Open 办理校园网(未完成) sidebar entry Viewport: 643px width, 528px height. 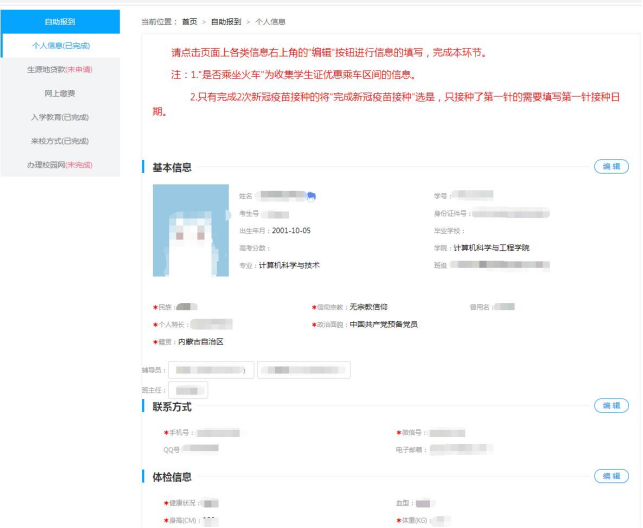click(60, 164)
